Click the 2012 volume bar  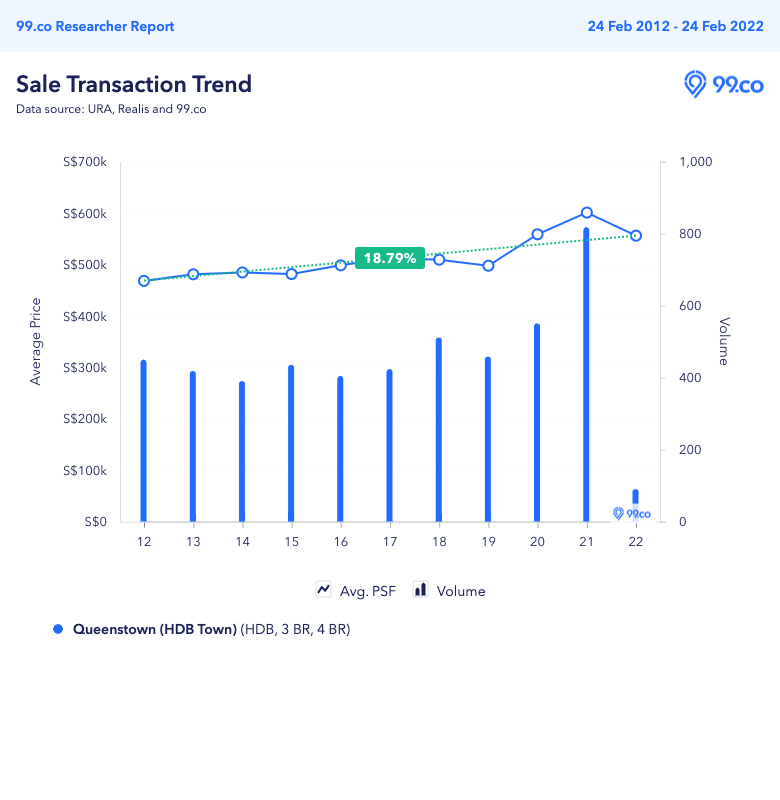pyautogui.click(x=143, y=441)
